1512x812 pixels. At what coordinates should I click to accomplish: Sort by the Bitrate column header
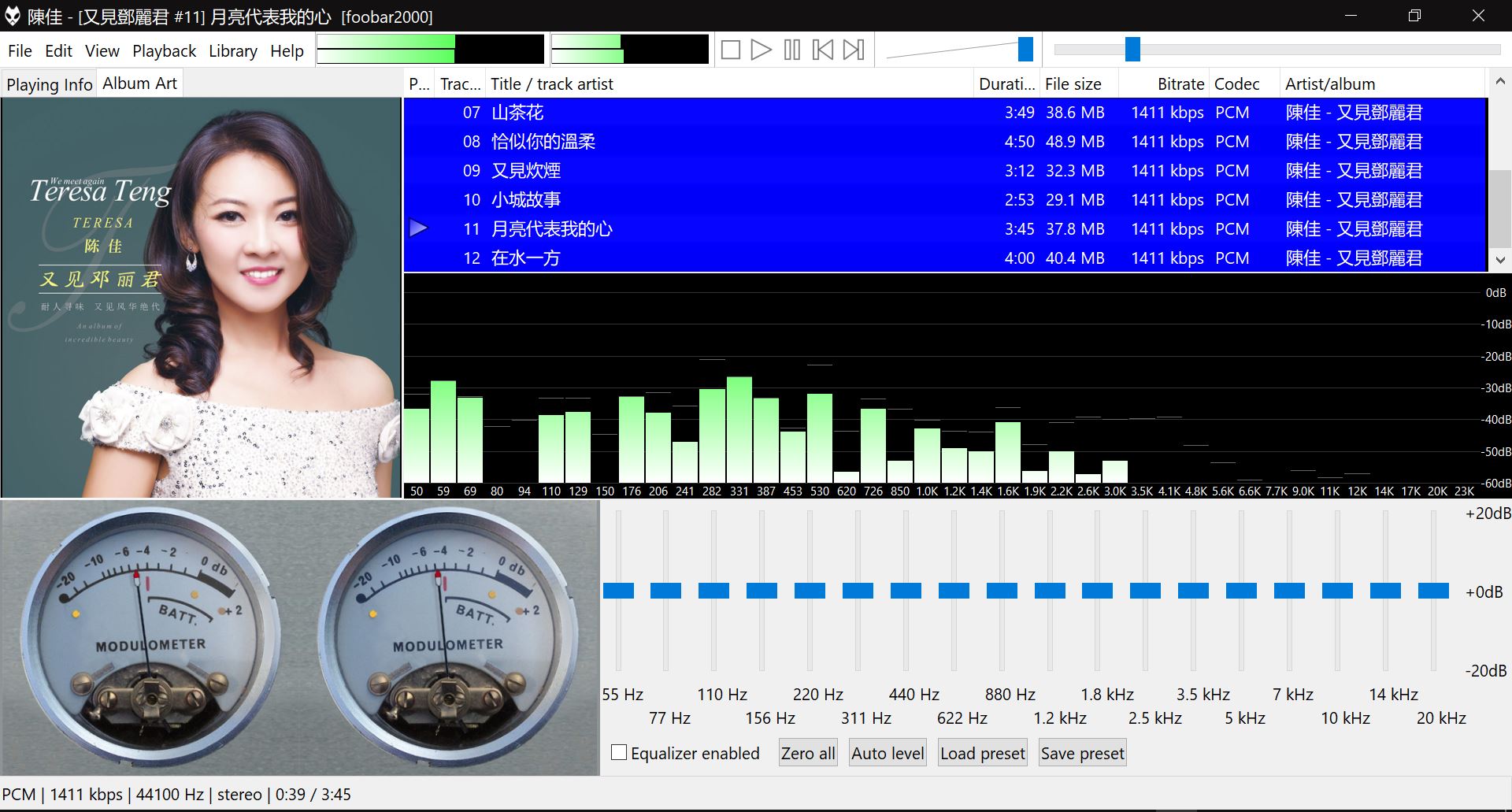(x=1164, y=84)
